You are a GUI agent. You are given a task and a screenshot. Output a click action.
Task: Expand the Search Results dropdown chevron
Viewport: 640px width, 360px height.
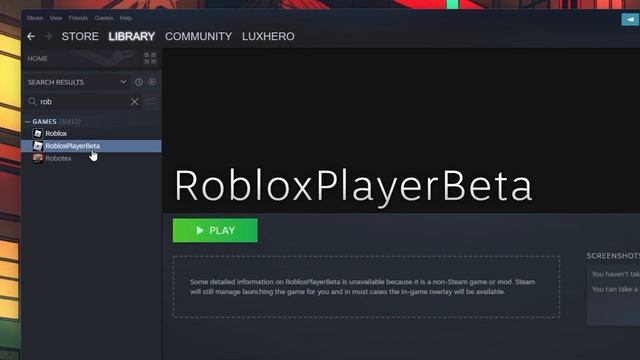[x=123, y=82]
